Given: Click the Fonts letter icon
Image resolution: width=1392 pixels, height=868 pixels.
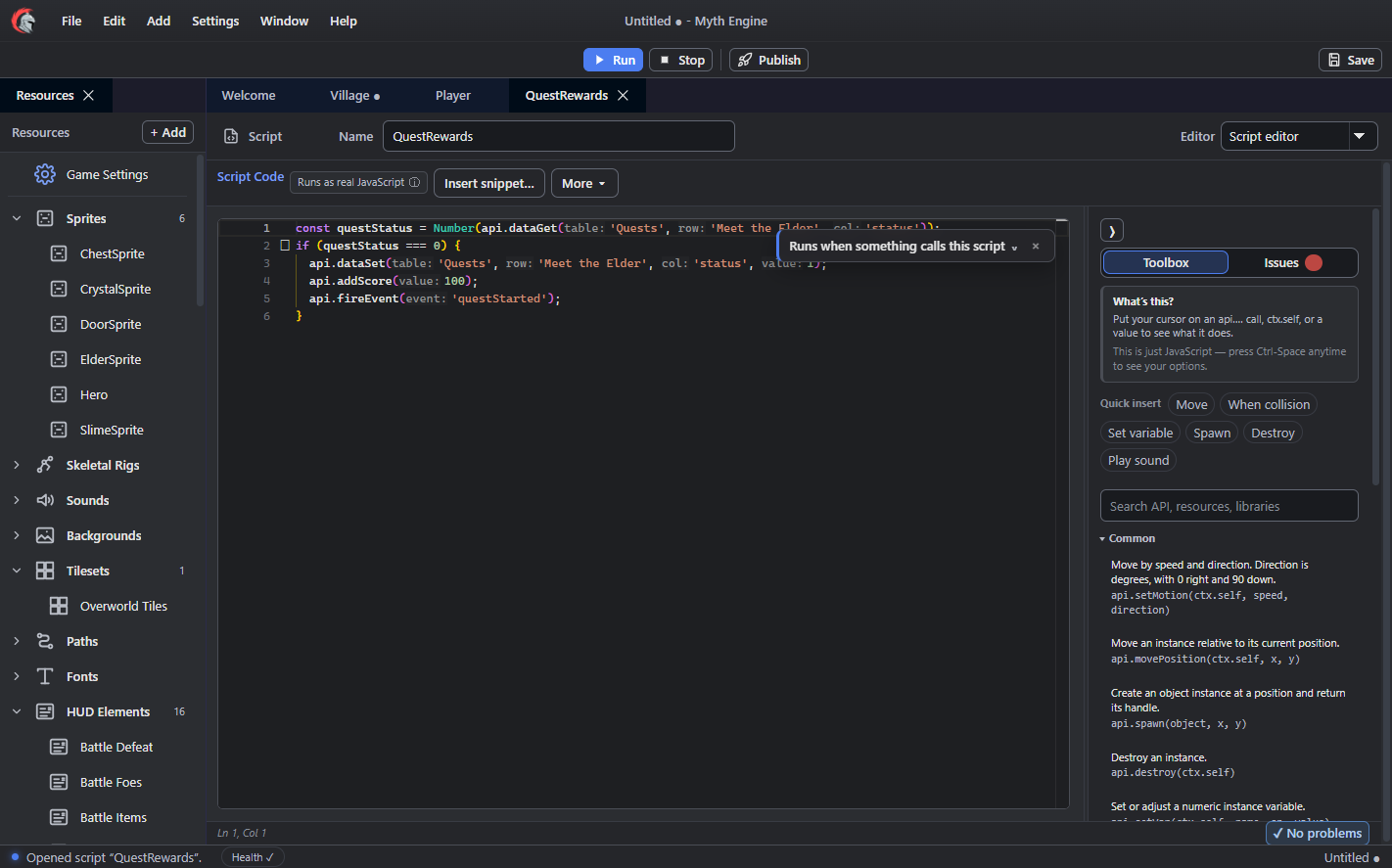Looking at the screenshot, I should 45,676.
